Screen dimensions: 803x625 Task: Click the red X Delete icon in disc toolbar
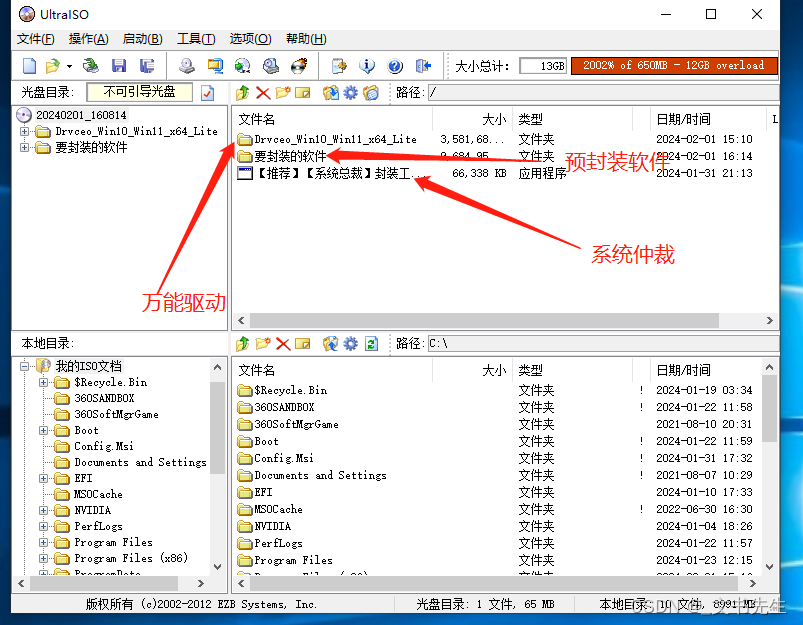tap(263, 93)
